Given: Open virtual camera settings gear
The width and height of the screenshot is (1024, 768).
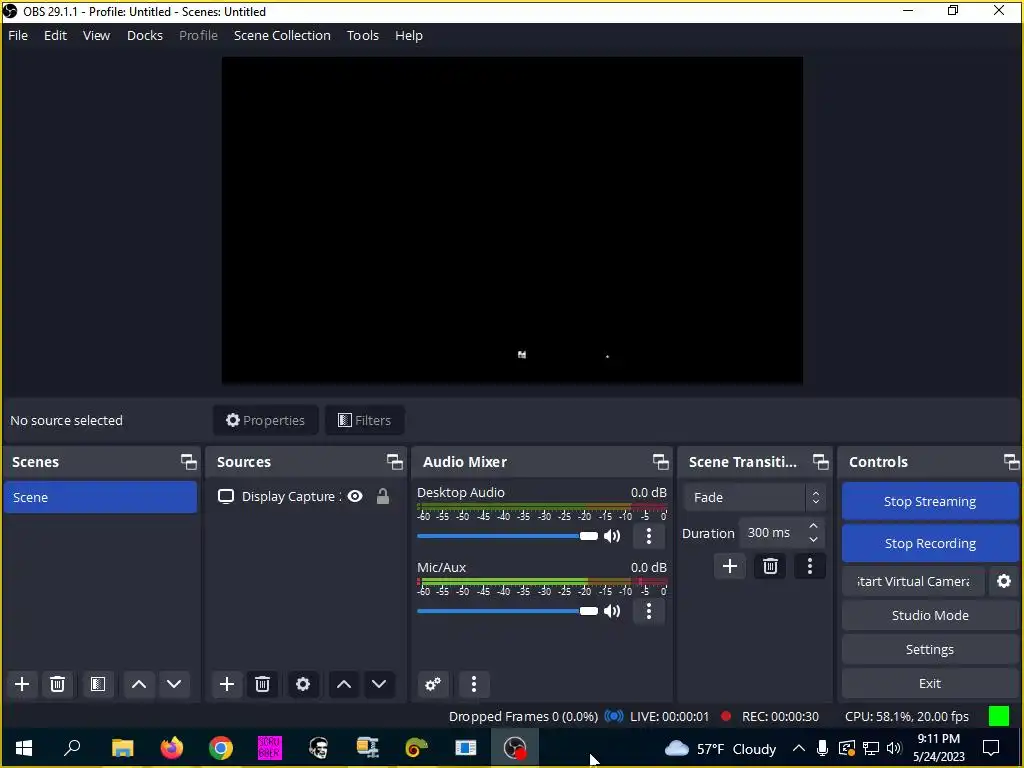Looking at the screenshot, I should (1004, 581).
